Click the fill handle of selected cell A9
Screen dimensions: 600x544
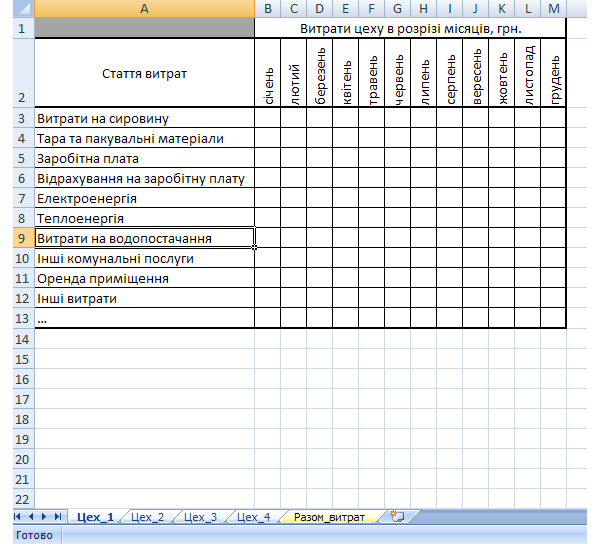[254, 248]
